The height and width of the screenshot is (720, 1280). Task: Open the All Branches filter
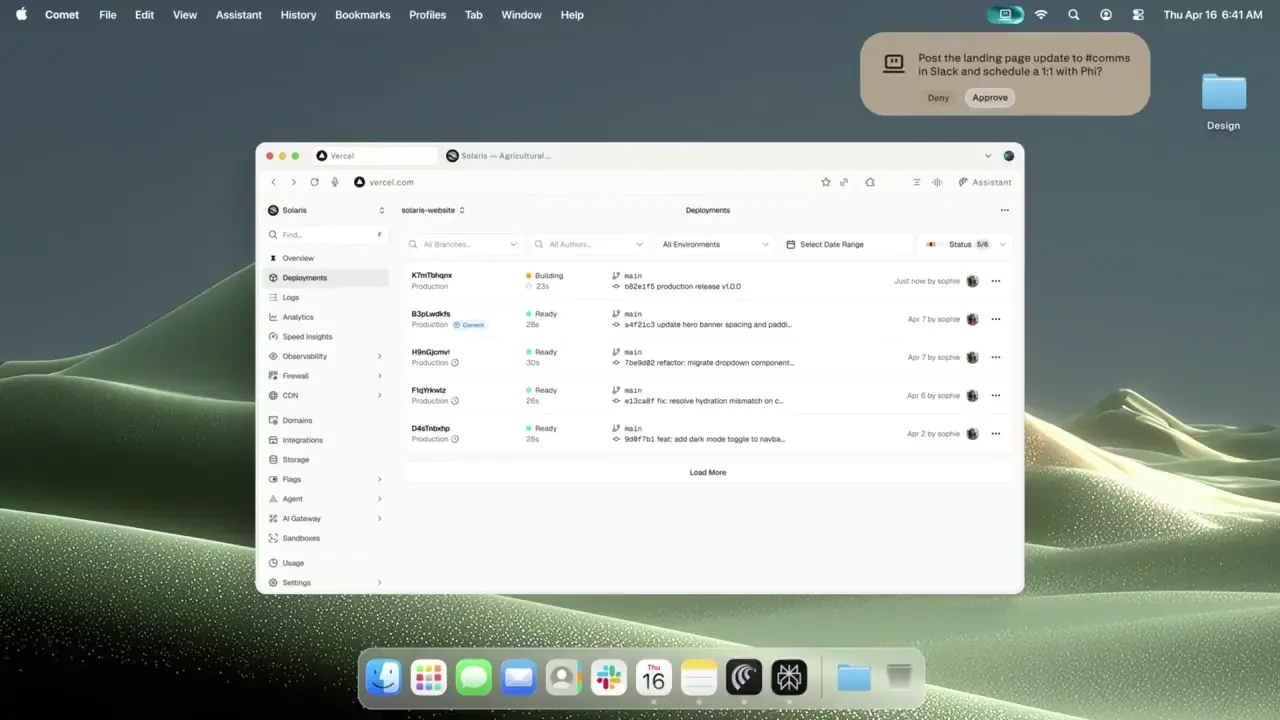(x=464, y=244)
